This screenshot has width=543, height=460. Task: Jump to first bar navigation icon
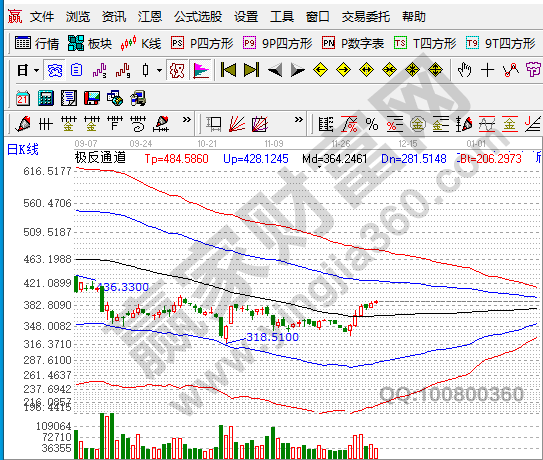point(228,70)
